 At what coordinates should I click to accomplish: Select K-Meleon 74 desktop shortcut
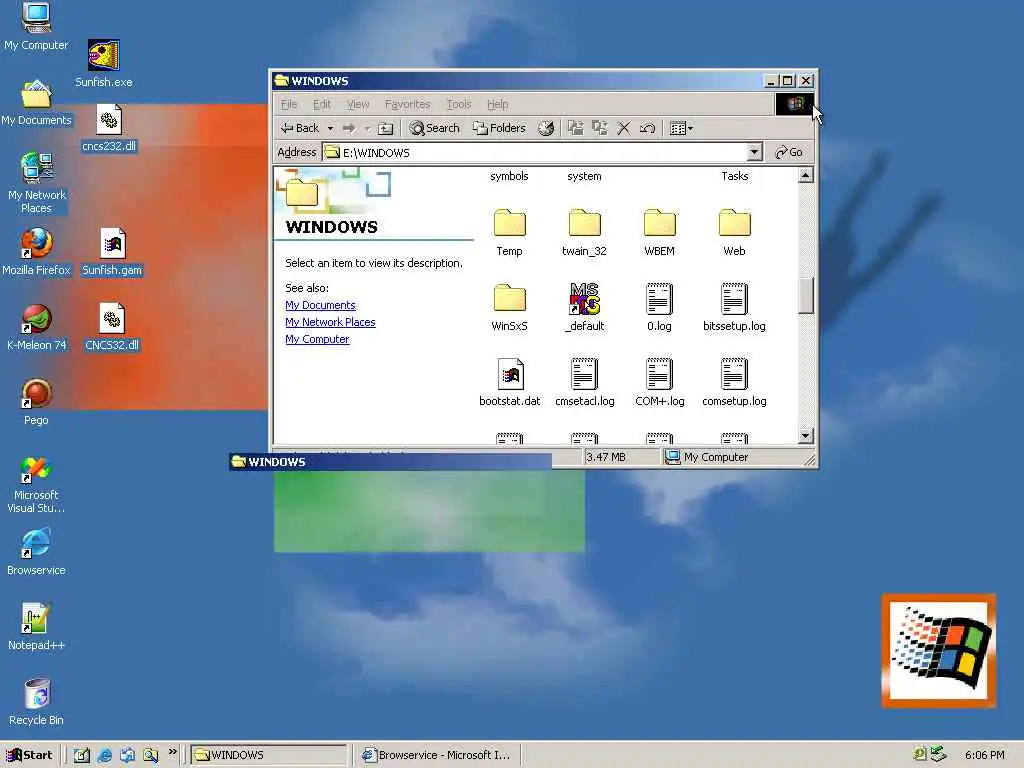[36, 327]
